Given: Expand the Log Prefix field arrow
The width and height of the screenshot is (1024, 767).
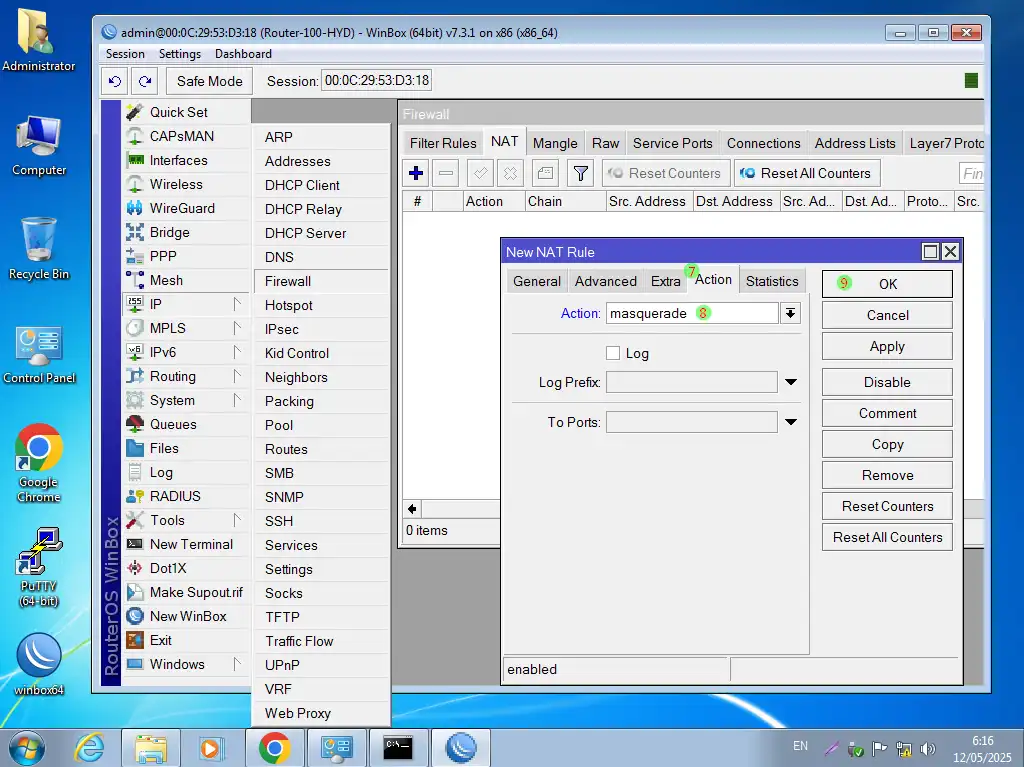Looking at the screenshot, I should click(x=790, y=382).
